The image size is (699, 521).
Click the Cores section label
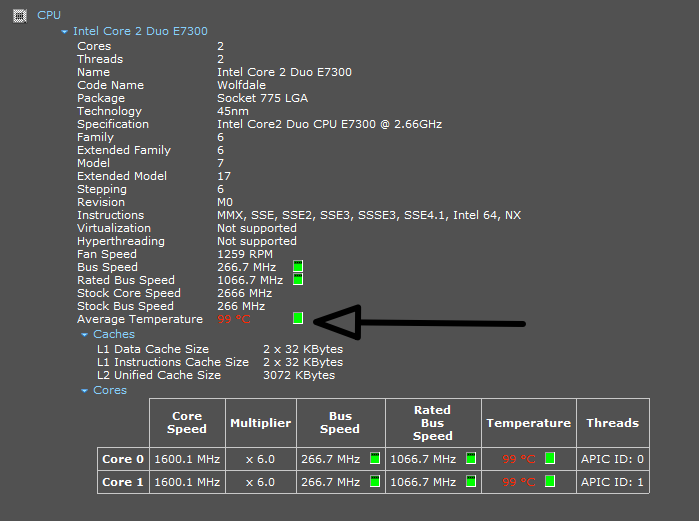point(110,390)
